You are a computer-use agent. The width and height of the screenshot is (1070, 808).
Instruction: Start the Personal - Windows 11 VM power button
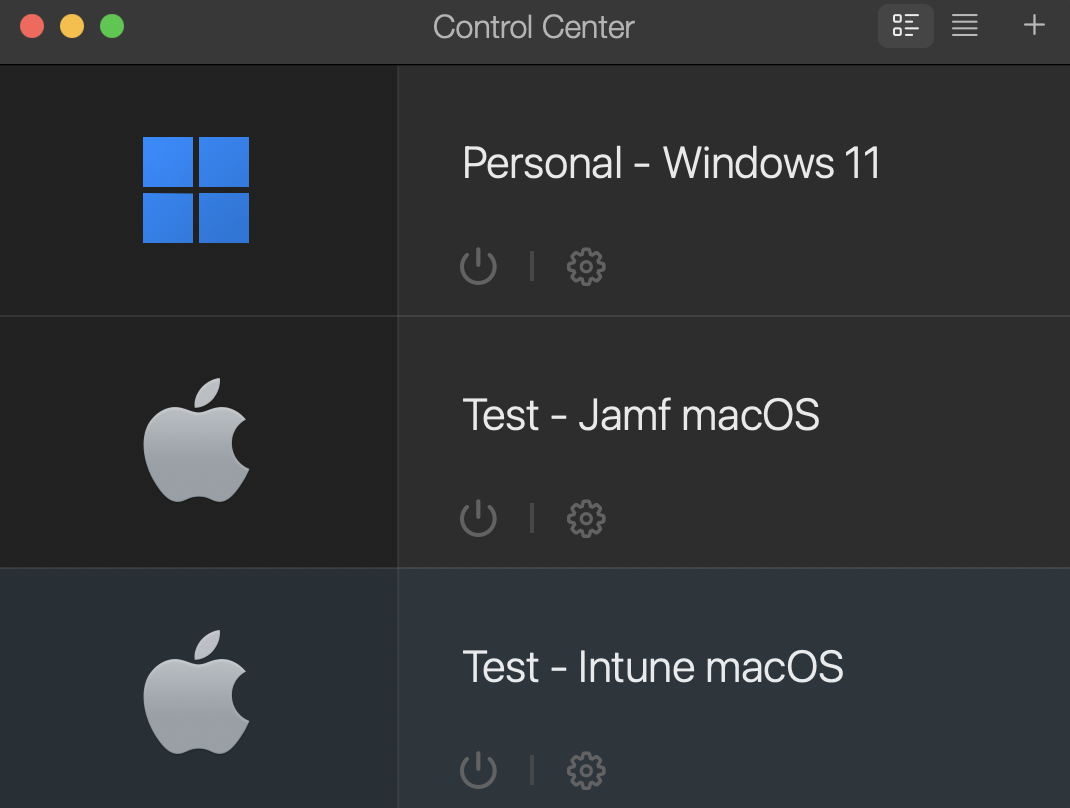pyautogui.click(x=478, y=267)
